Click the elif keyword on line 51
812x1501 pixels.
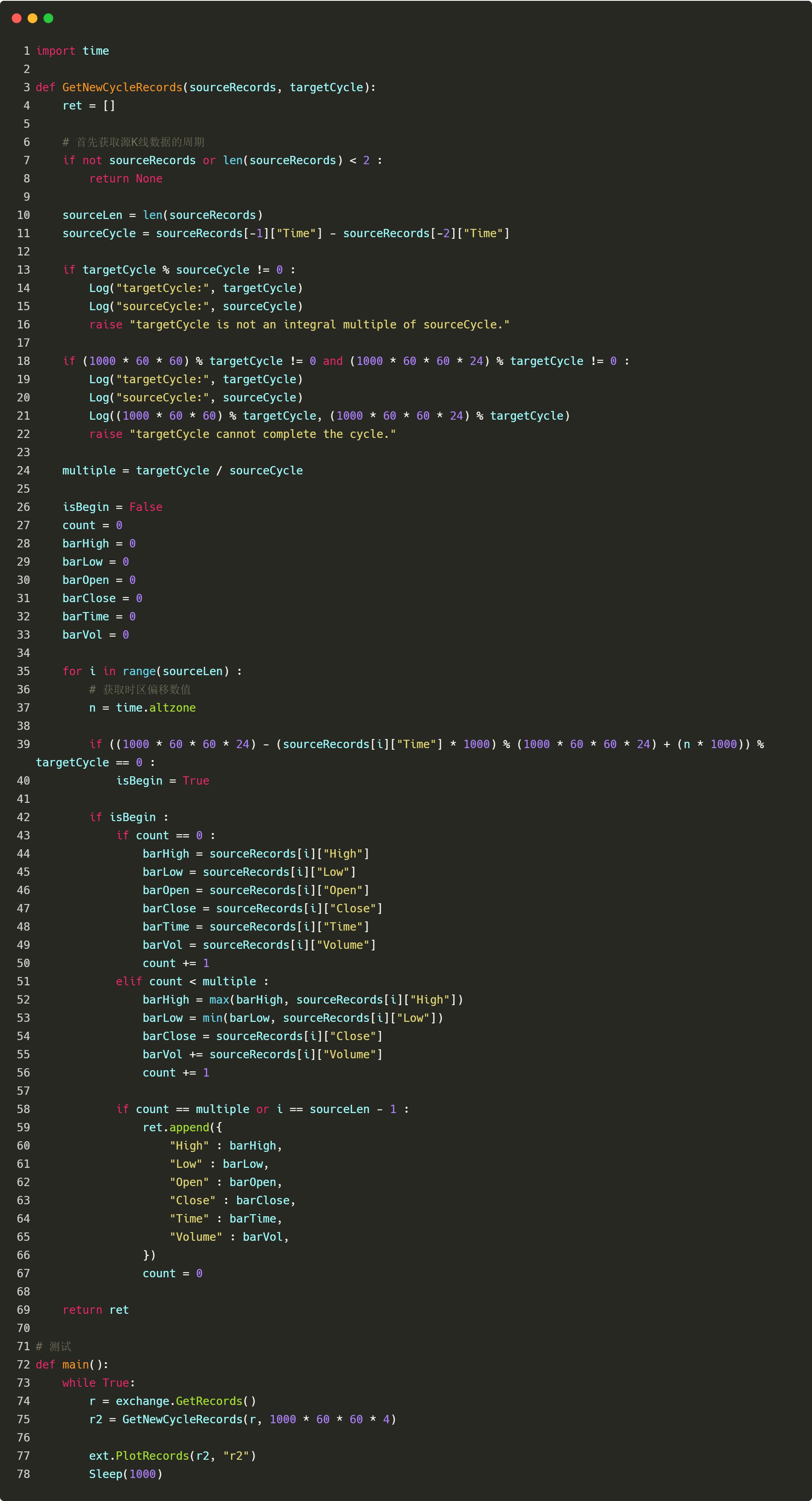pyautogui.click(x=129, y=982)
